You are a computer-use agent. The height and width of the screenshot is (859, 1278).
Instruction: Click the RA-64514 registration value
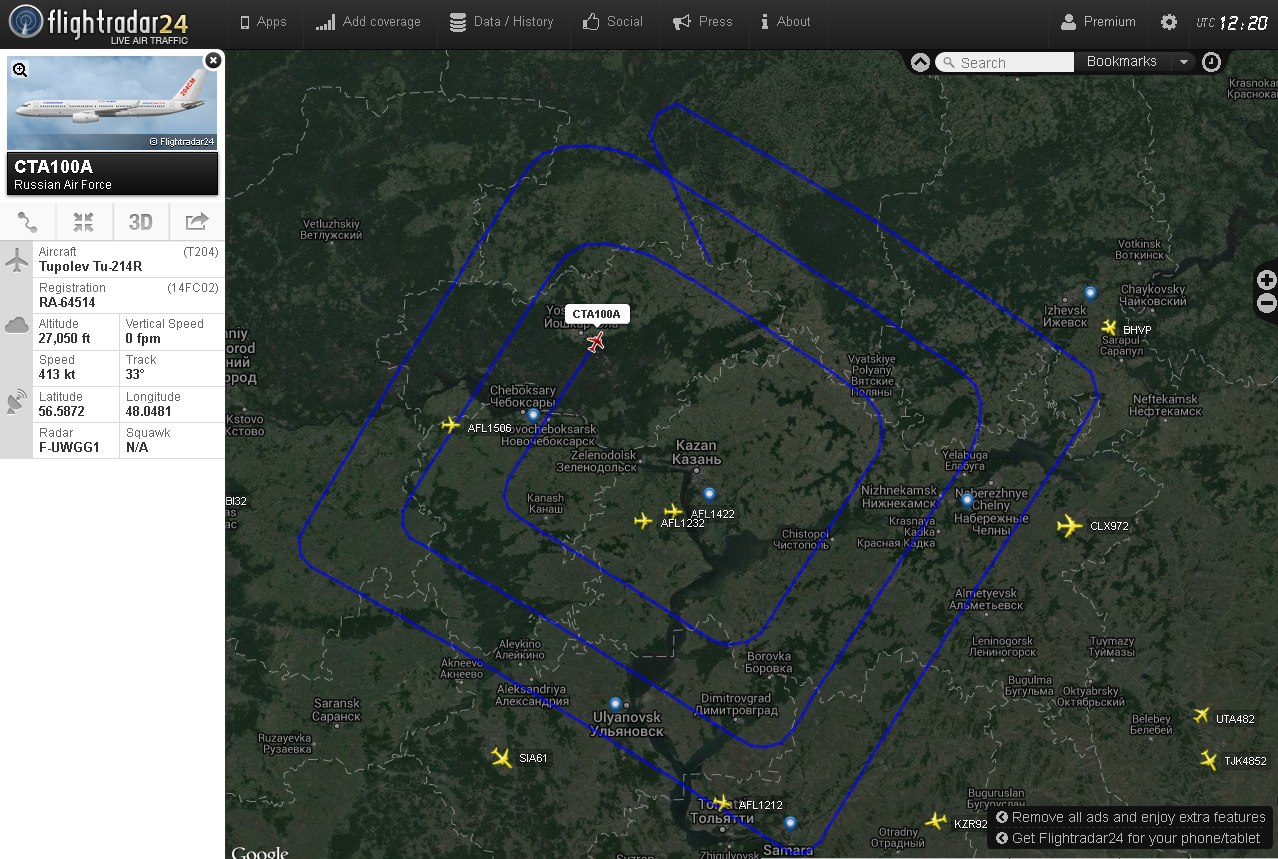[67, 303]
